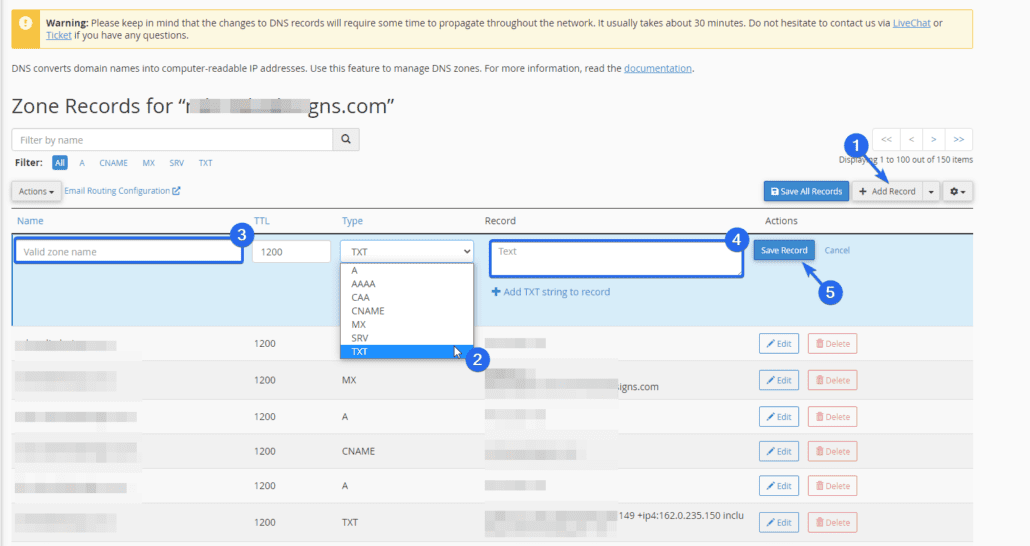
Task: Delete the first record row
Action: (832, 344)
